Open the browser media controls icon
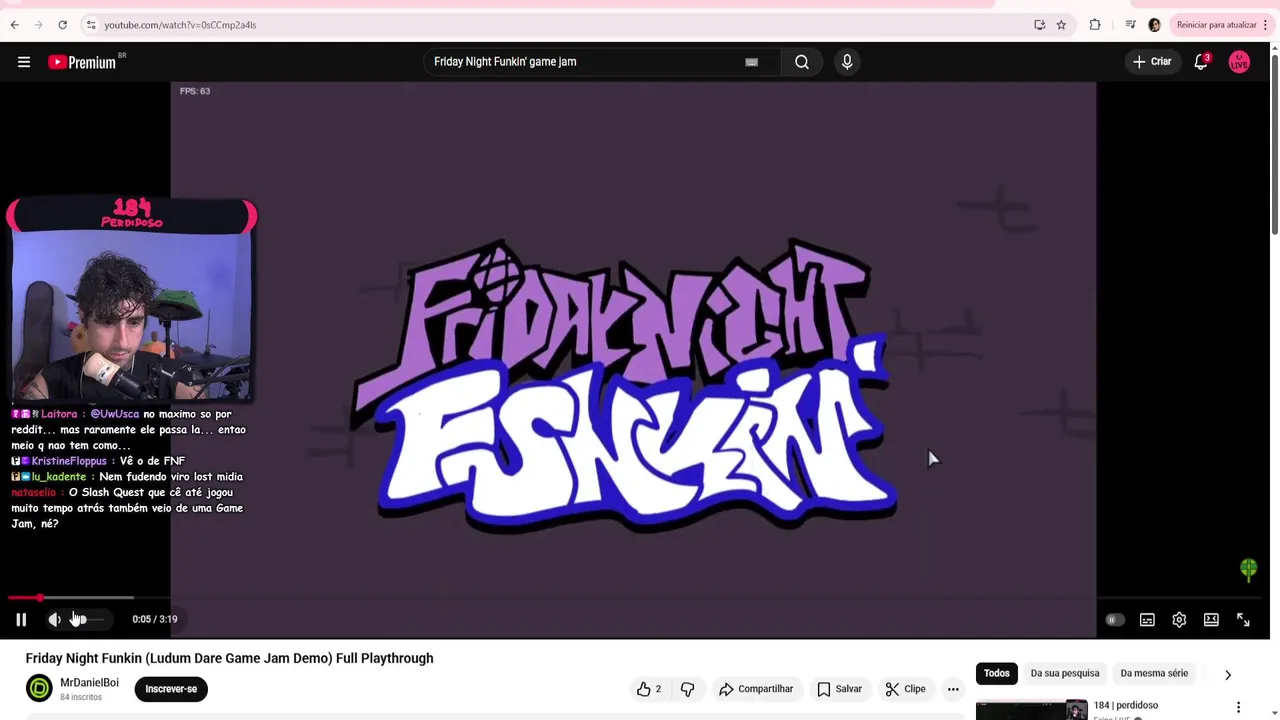Viewport: 1280px width, 720px height. 1130,25
